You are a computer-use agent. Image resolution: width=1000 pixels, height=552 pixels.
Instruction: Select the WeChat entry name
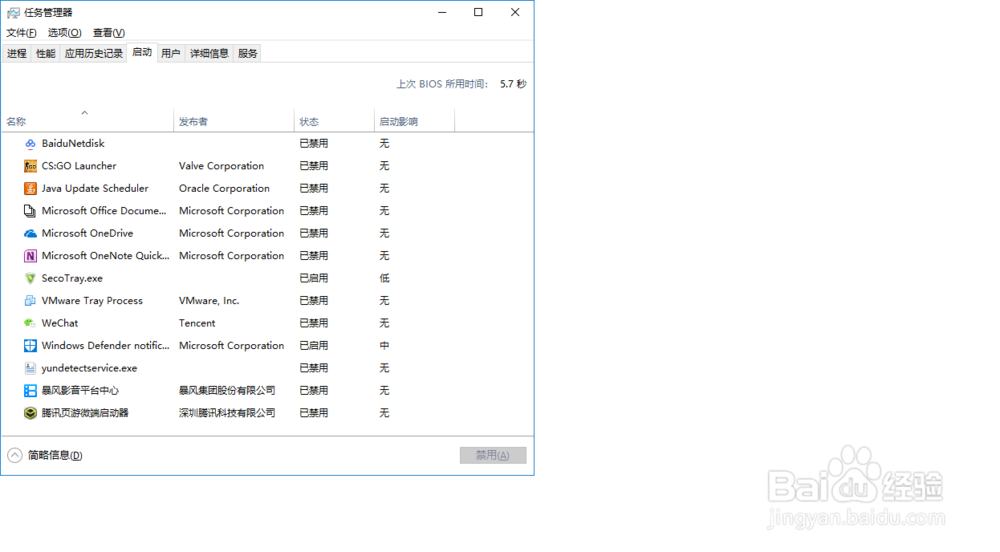click(60, 323)
